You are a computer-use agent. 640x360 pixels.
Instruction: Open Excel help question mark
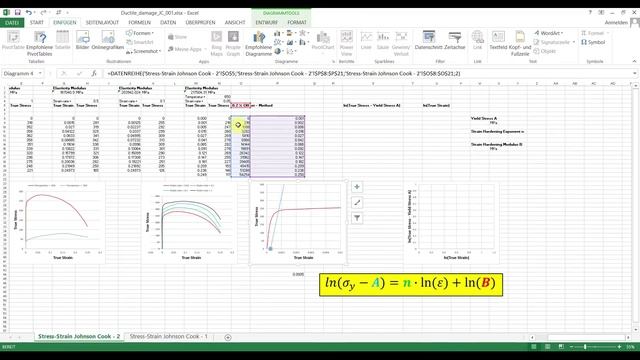pos(590,13)
